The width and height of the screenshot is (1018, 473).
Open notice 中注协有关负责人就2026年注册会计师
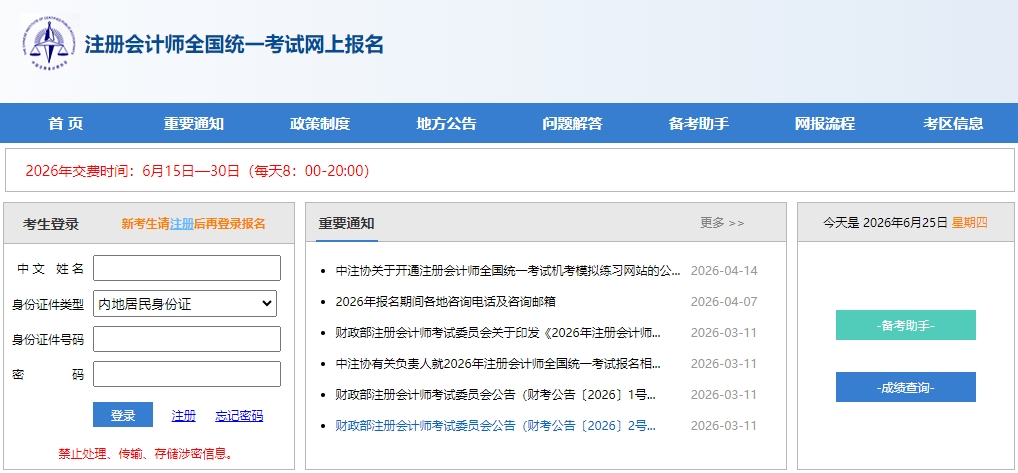pyautogui.click(x=498, y=364)
